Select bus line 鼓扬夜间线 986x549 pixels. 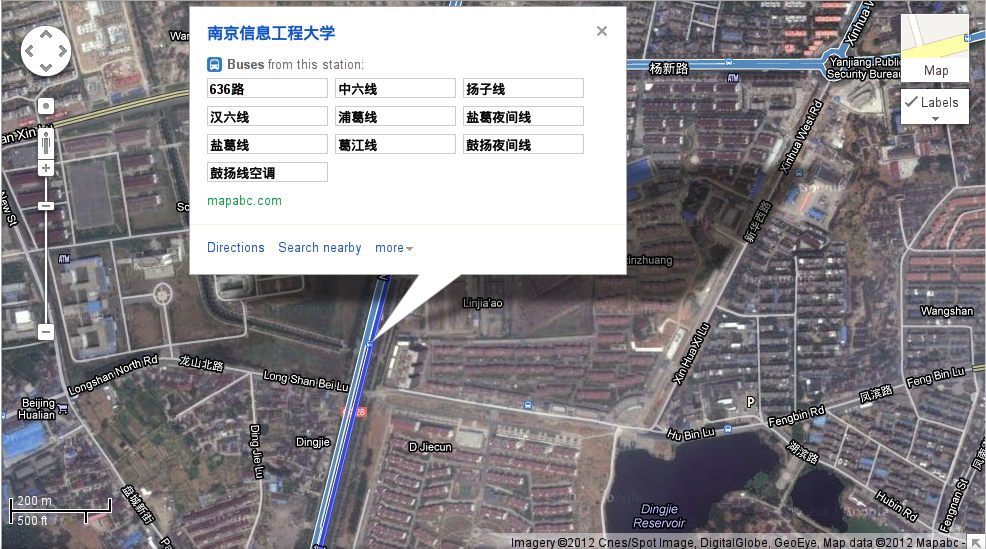524,145
